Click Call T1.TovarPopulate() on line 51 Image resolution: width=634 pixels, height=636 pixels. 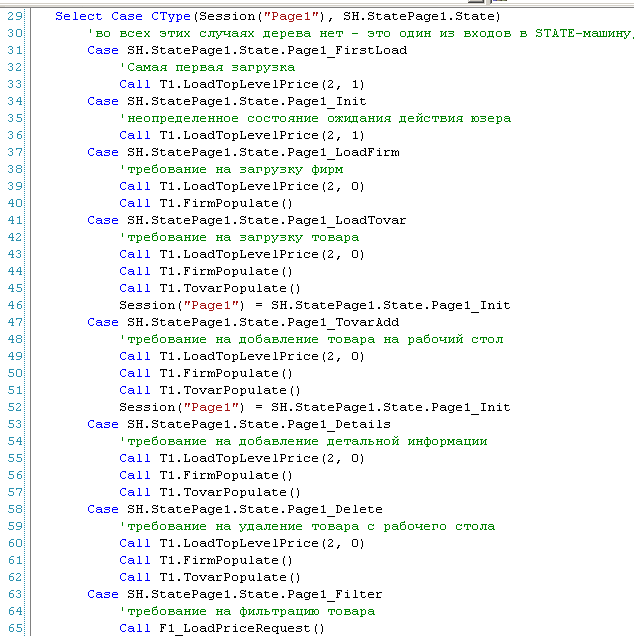click(210, 390)
